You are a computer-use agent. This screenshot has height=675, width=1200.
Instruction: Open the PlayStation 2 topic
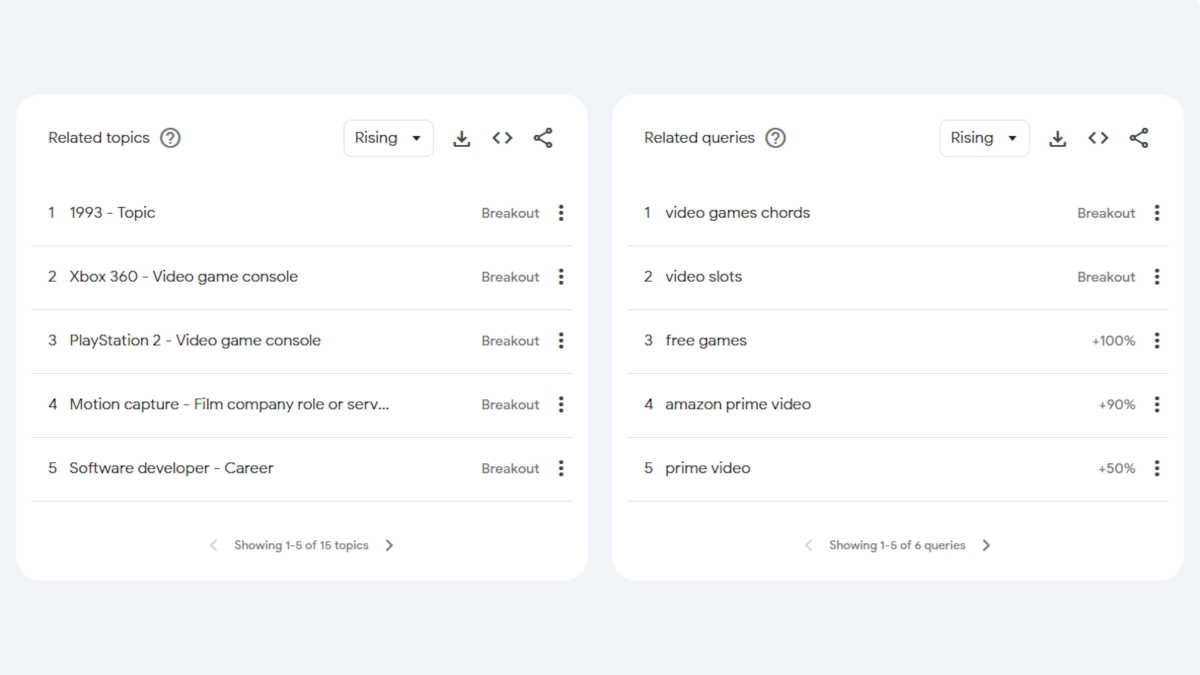[195, 341]
